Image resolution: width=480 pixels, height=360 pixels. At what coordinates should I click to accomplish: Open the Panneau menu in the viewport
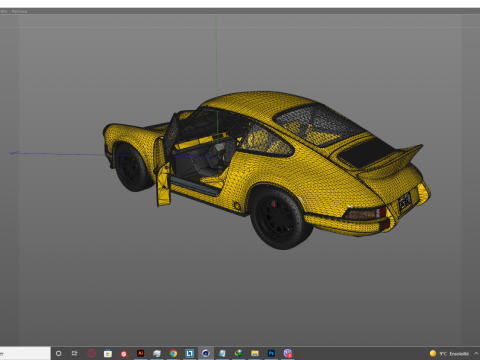[x=19, y=11]
